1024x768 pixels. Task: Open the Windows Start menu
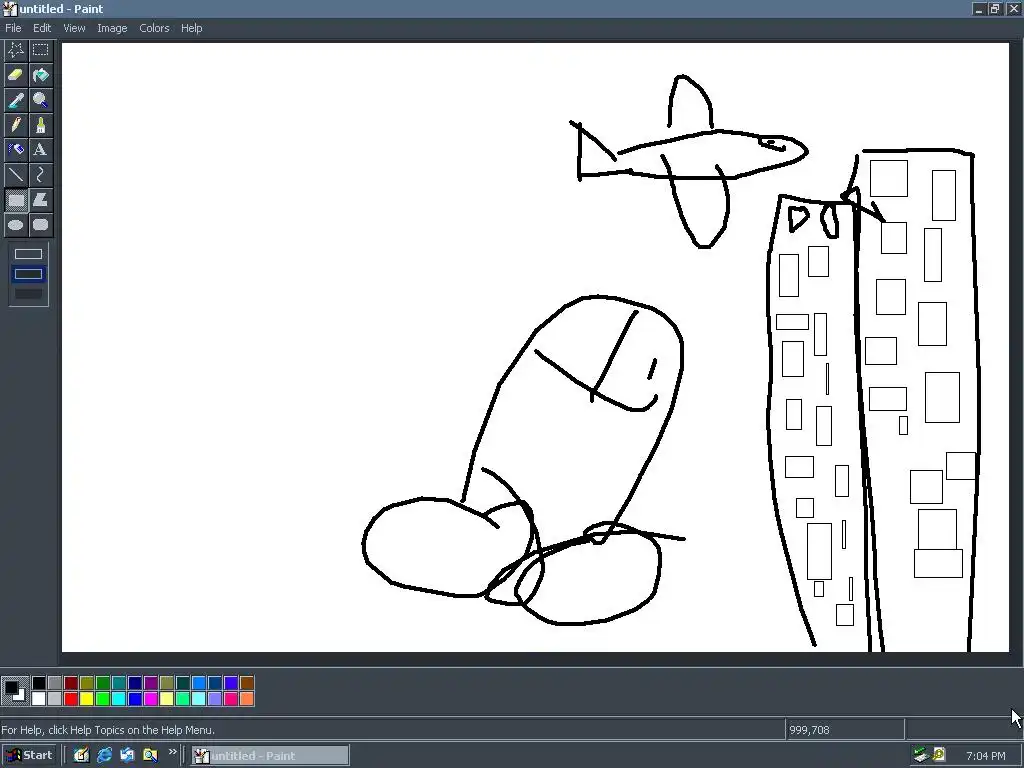coord(29,756)
